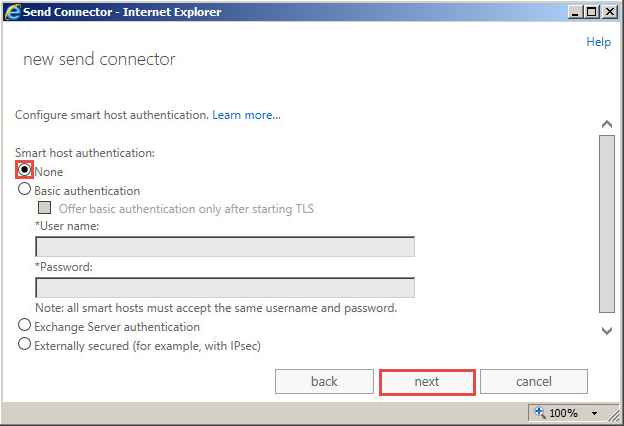Click the scroll up arrow

(x=606, y=124)
